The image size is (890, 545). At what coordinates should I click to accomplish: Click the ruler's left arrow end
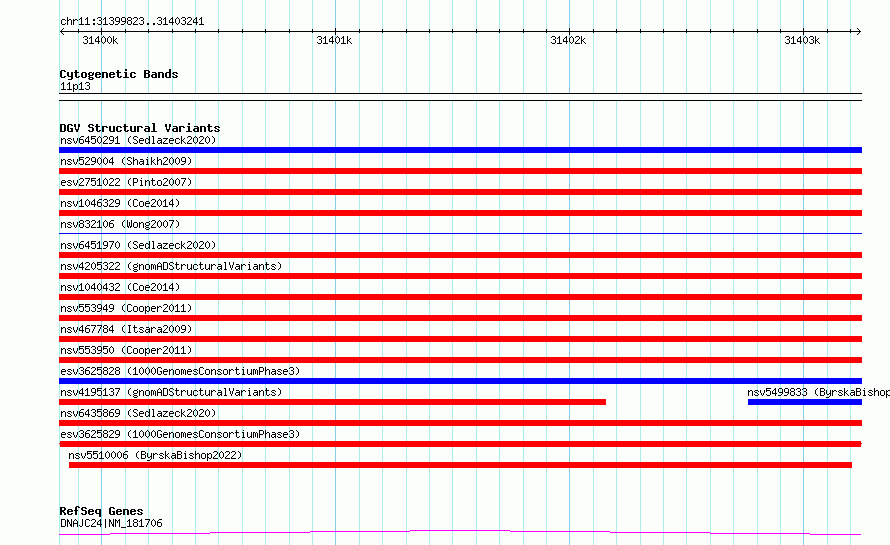(62, 32)
